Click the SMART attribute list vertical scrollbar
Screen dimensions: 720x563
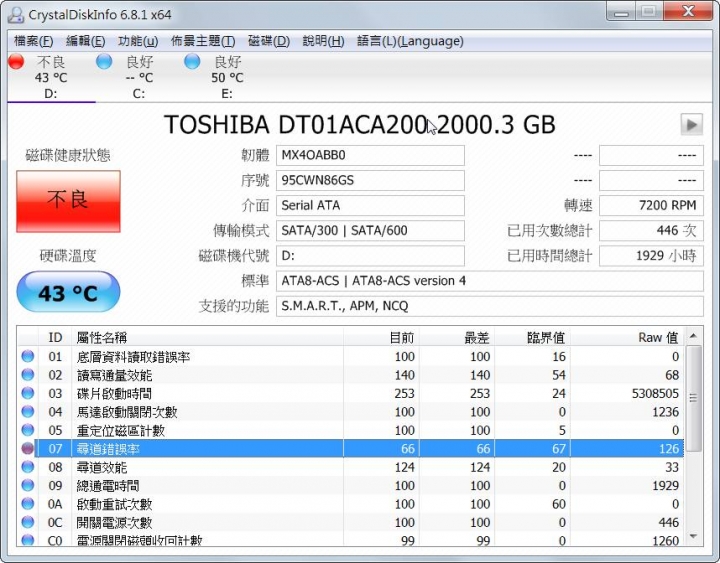point(694,440)
